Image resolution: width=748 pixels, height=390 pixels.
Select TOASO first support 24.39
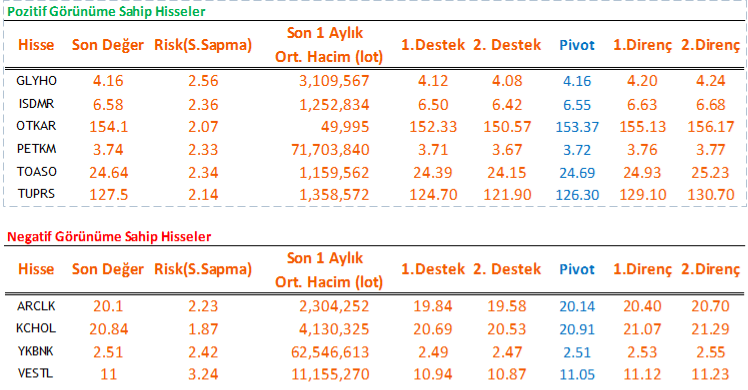[433, 173]
